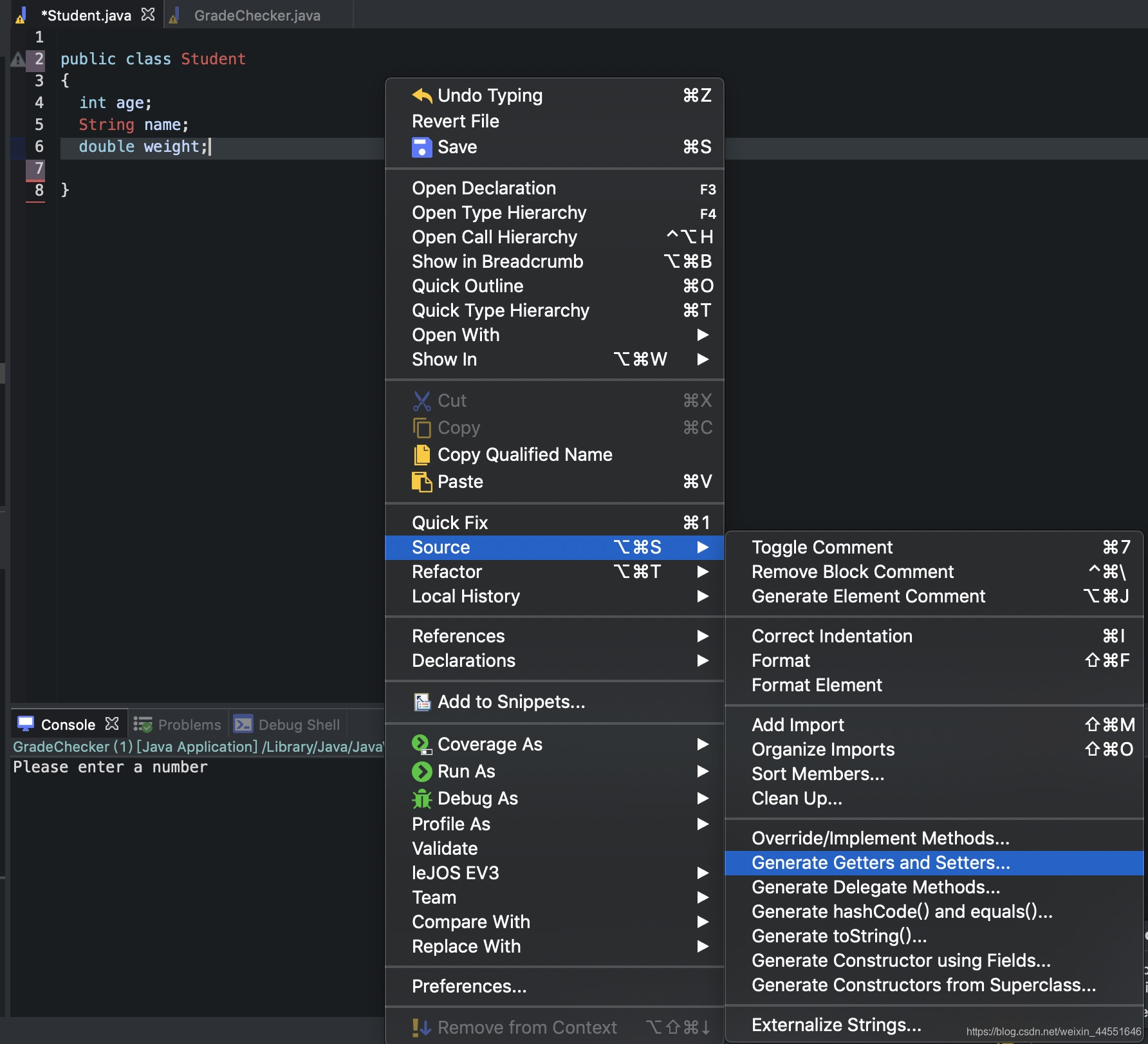Click code line 'double weight;' in editor
Viewport: 1148px width, 1044px height.
tap(143, 147)
